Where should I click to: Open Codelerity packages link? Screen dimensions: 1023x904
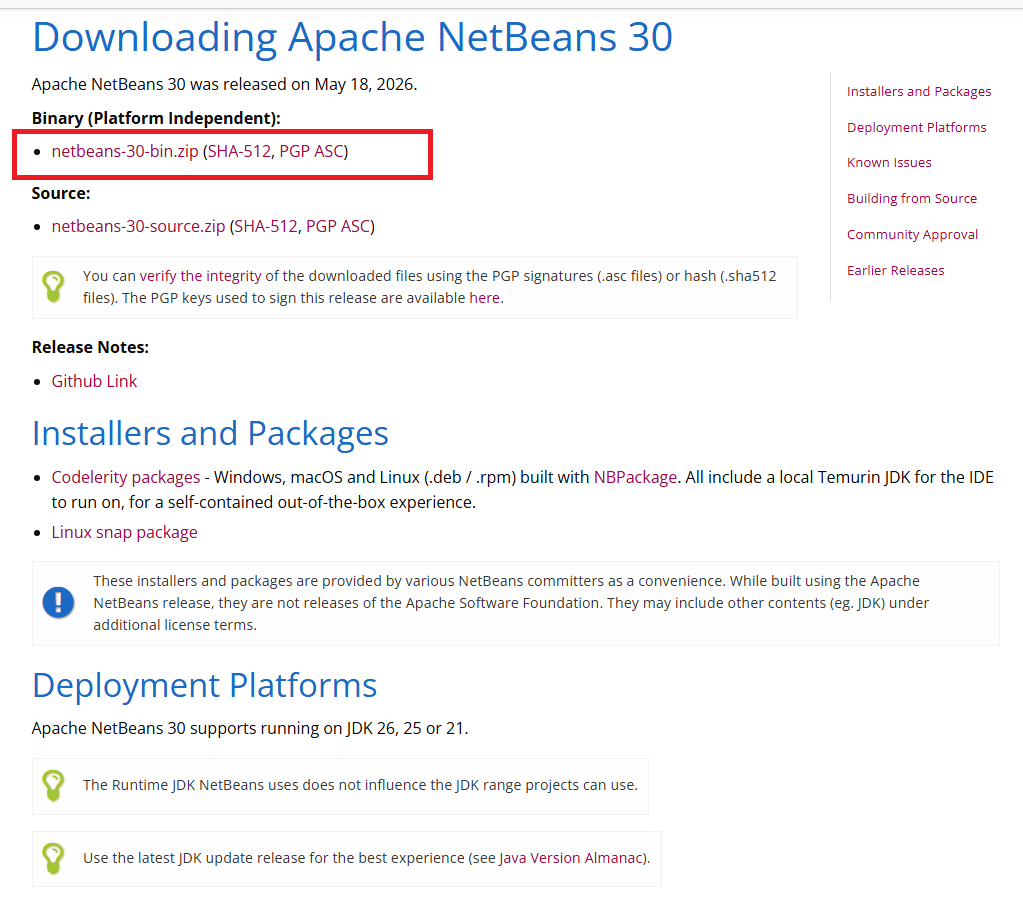126,477
